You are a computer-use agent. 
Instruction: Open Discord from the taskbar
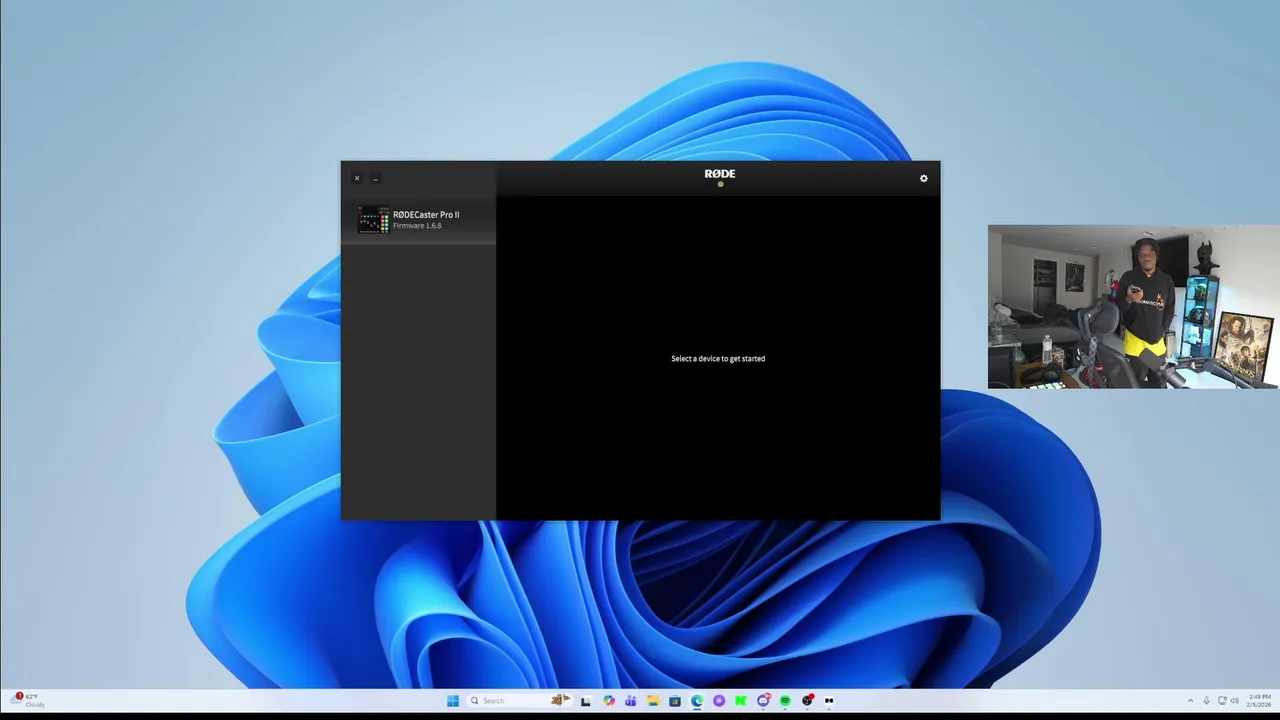coord(763,701)
